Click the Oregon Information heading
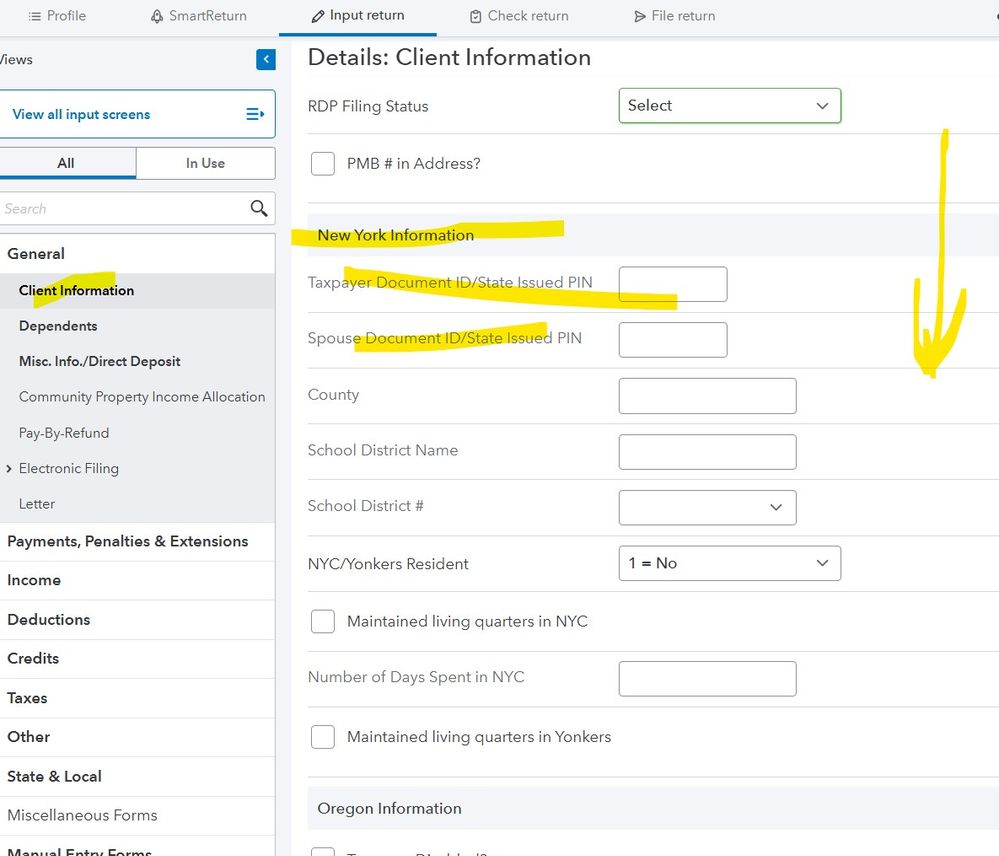Image resolution: width=999 pixels, height=856 pixels. (389, 808)
